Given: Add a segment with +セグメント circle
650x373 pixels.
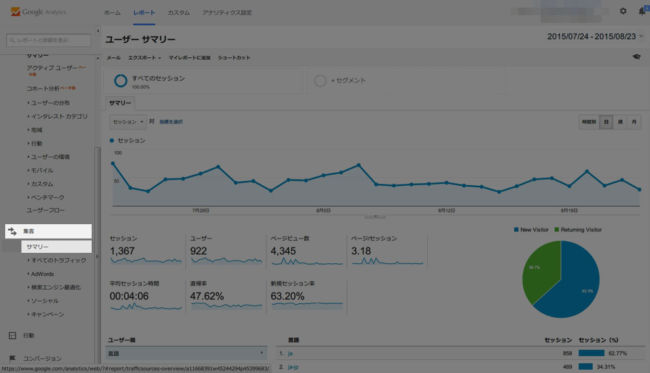Looking at the screenshot, I should point(320,81).
